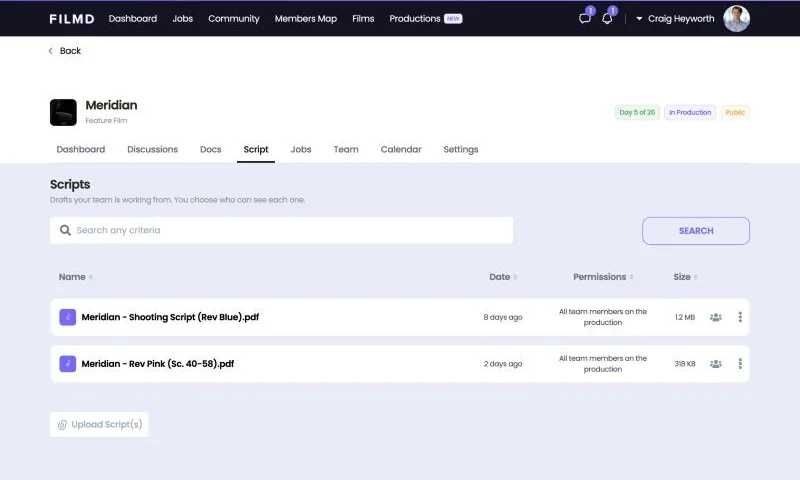Switch to the Docs tab
800x480 pixels.
pyautogui.click(x=211, y=149)
